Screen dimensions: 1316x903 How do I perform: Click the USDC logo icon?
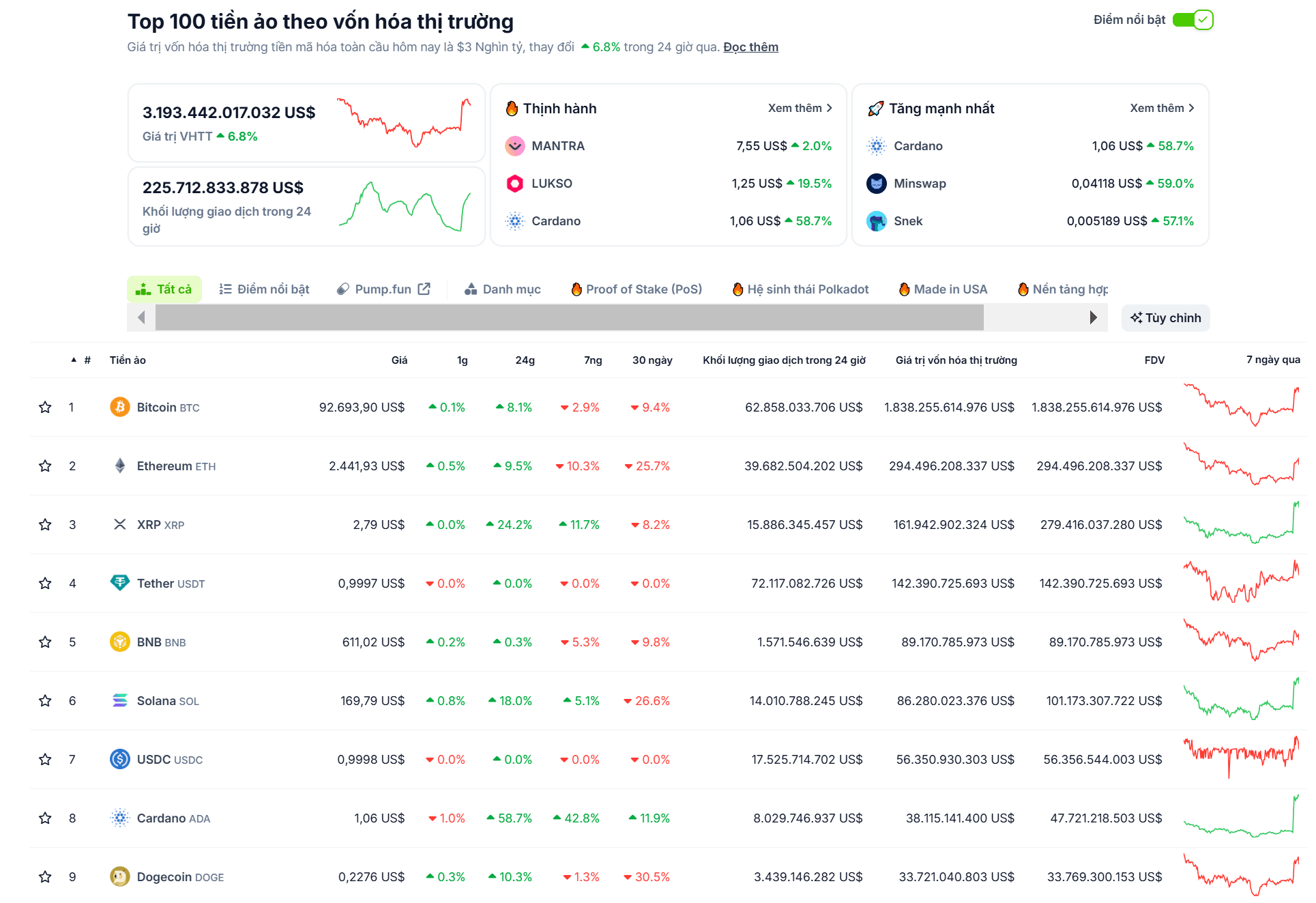click(x=120, y=760)
